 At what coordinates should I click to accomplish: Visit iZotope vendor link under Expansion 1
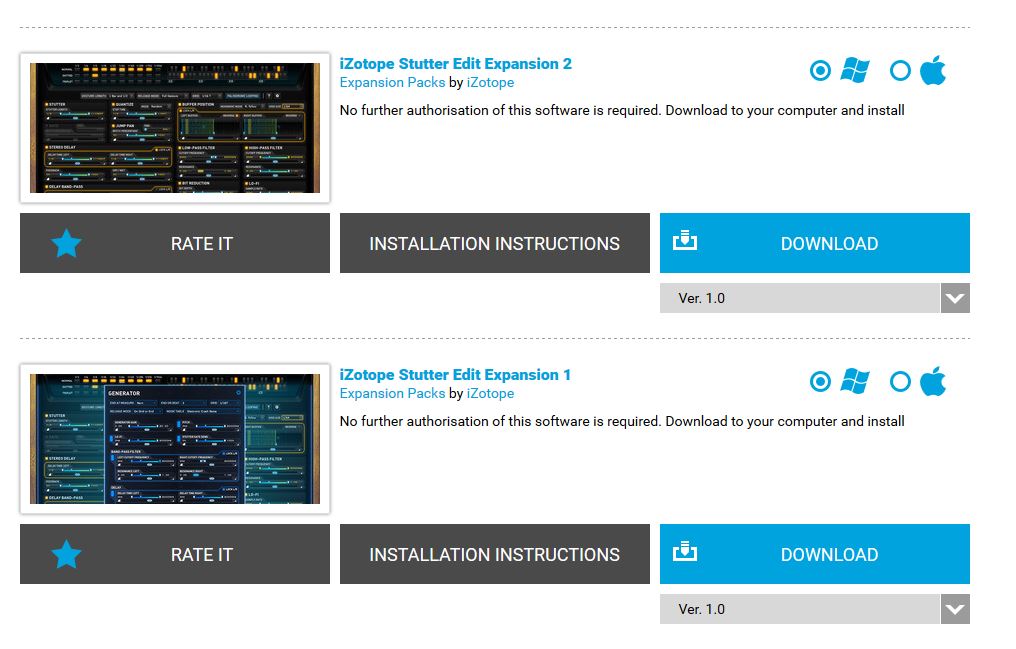pos(491,393)
